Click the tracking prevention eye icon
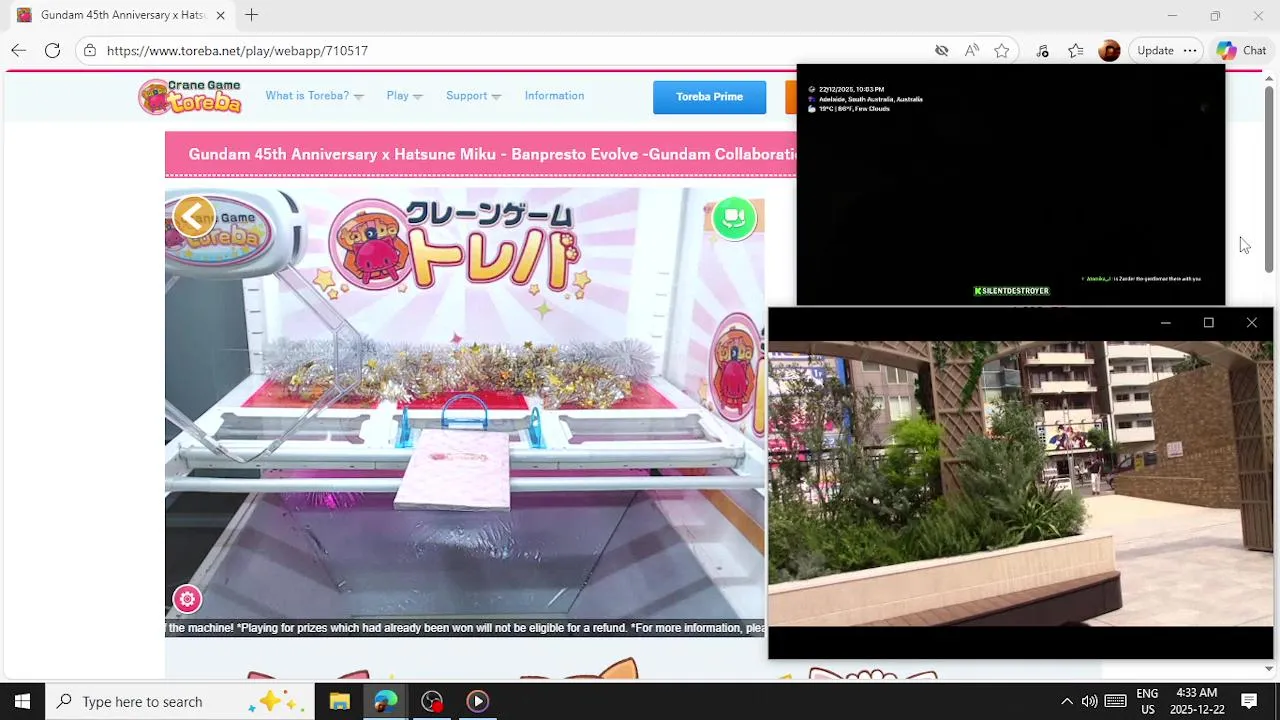This screenshot has width=1280, height=720. pyautogui.click(x=941, y=50)
